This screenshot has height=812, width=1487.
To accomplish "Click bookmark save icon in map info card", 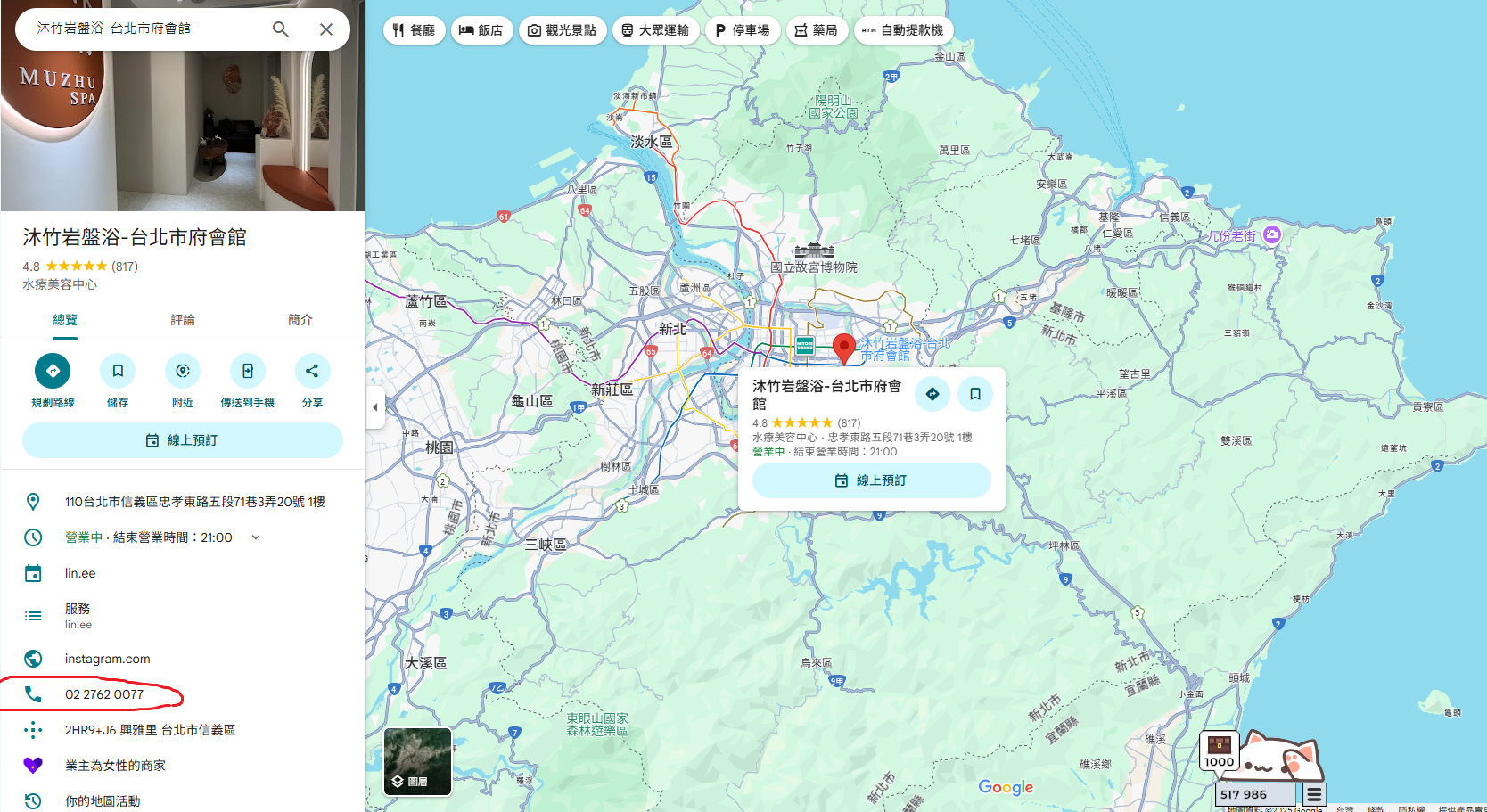I will tap(975, 394).
